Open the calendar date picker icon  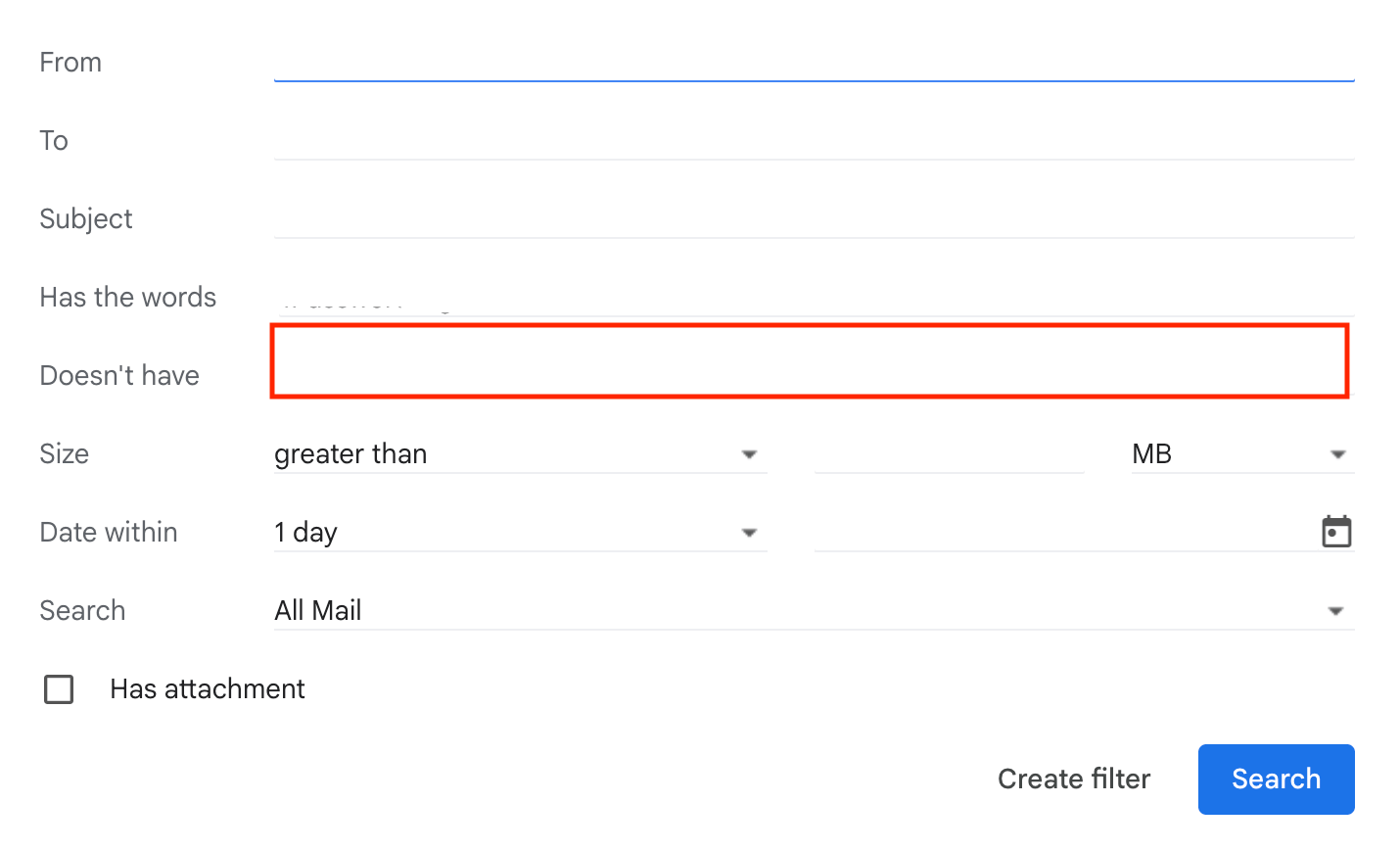tap(1336, 532)
